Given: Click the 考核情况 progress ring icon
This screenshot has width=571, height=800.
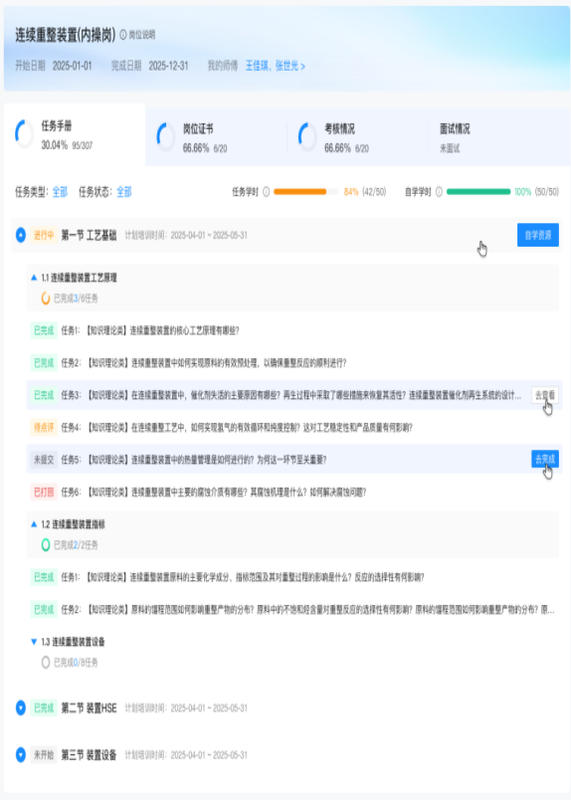Looking at the screenshot, I should [307, 137].
